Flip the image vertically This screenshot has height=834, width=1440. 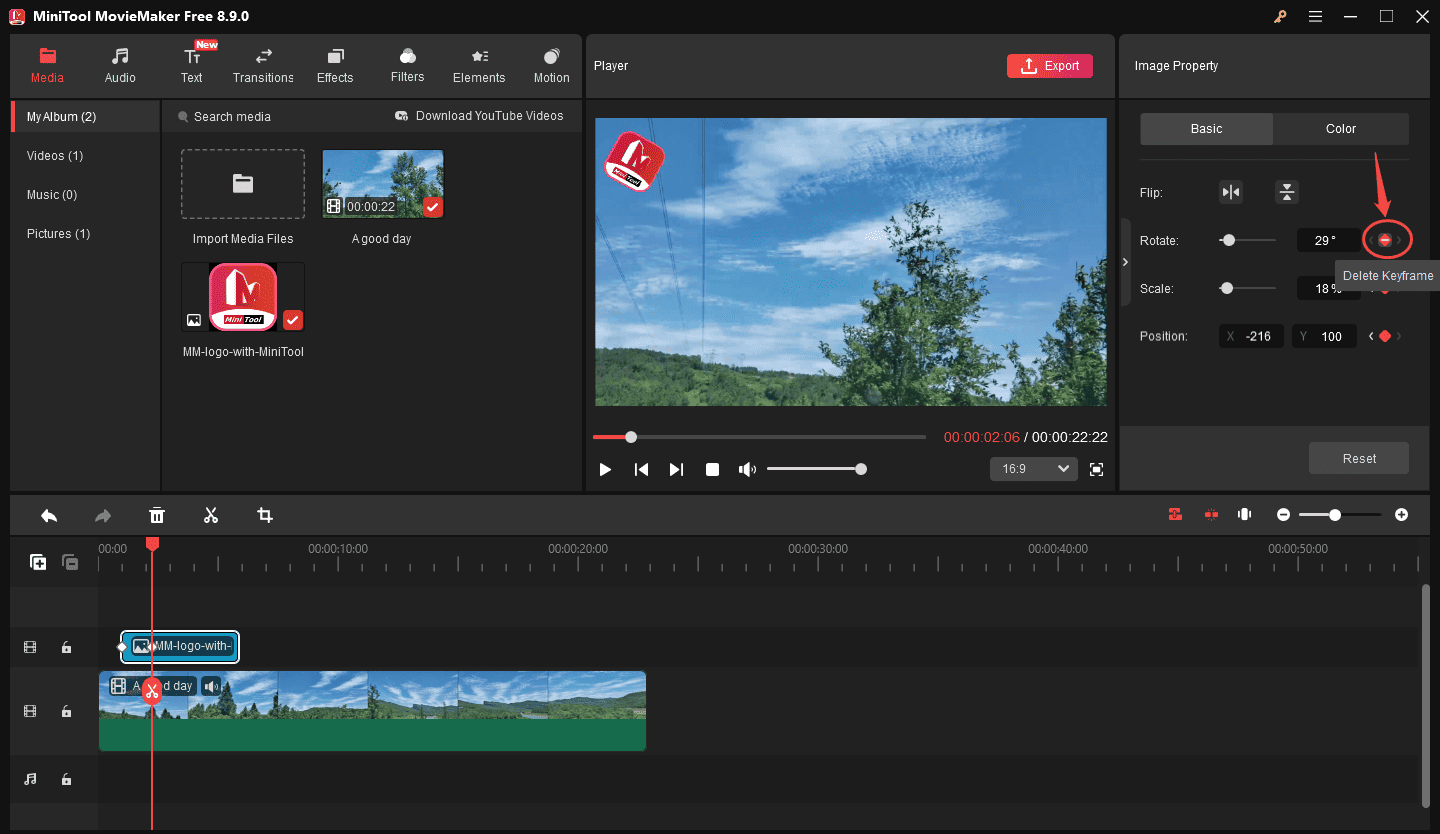click(x=1286, y=192)
